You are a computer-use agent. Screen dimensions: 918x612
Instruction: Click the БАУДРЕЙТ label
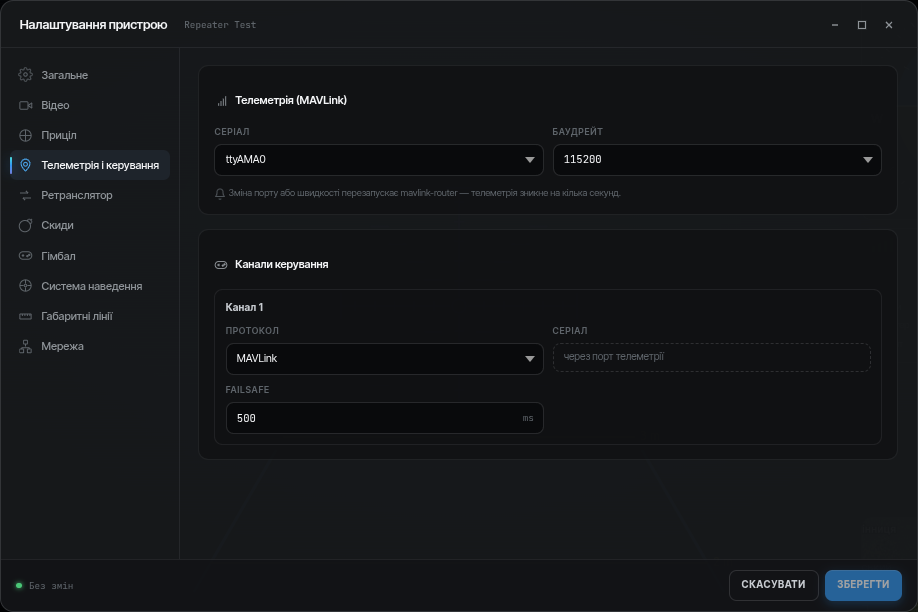click(x=577, y=132)
